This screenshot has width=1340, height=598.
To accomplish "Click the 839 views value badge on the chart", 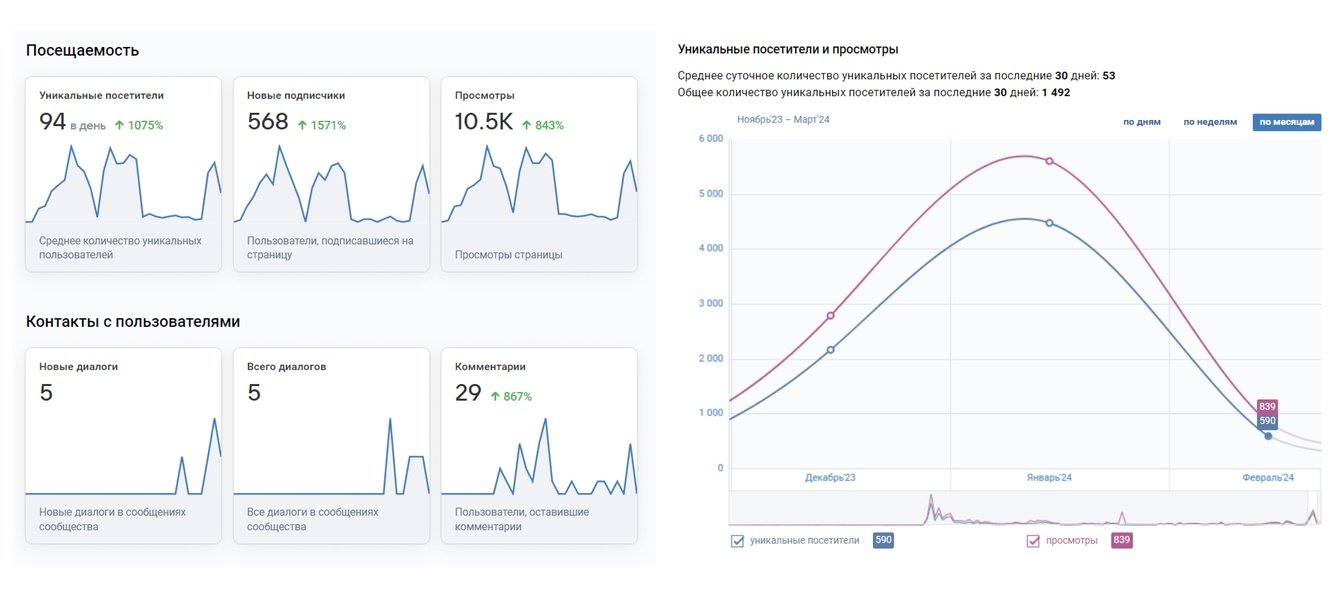I will coord(1268,406).
